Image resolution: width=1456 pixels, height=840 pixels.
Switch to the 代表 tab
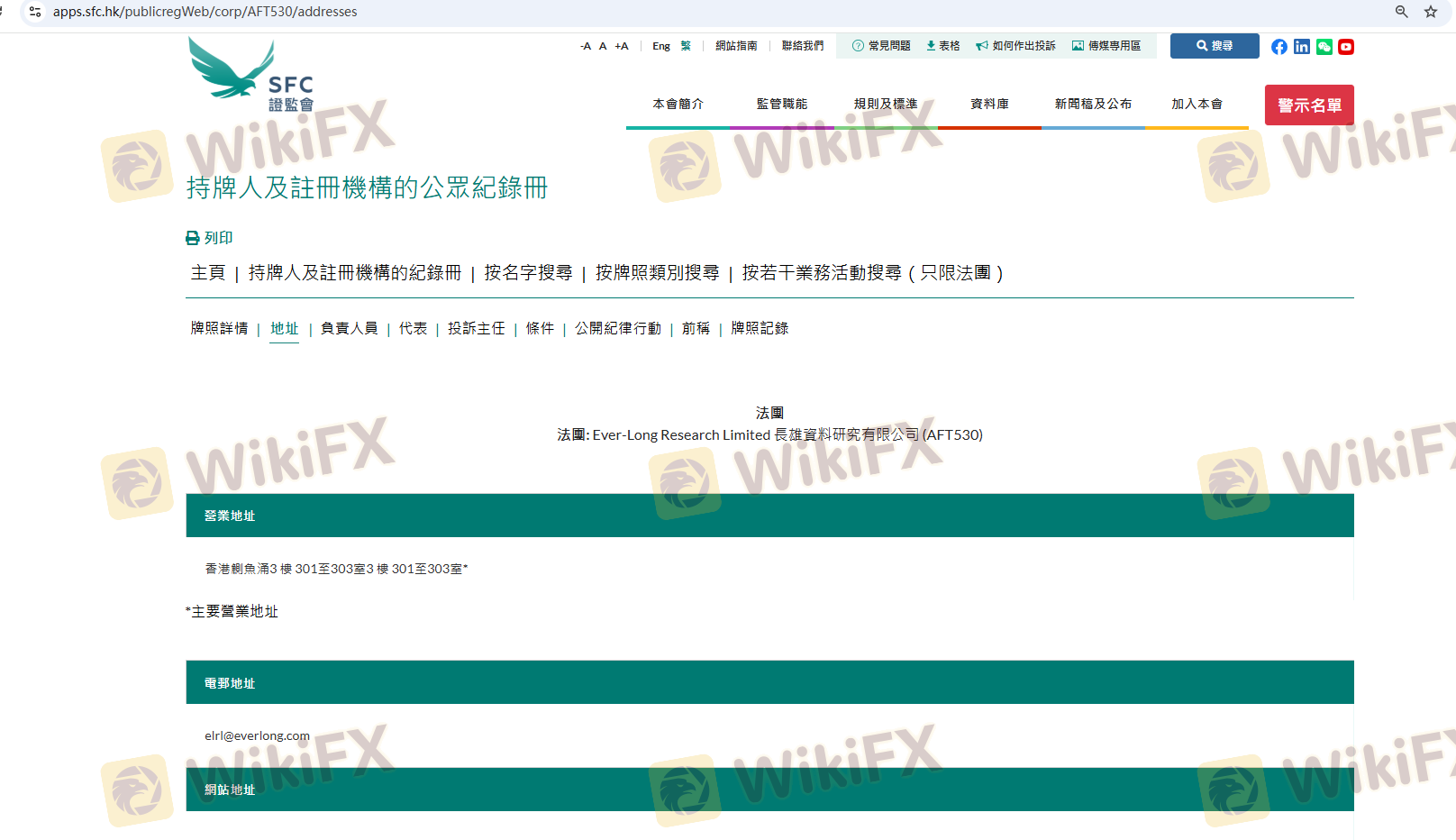[x=414, y=329]
